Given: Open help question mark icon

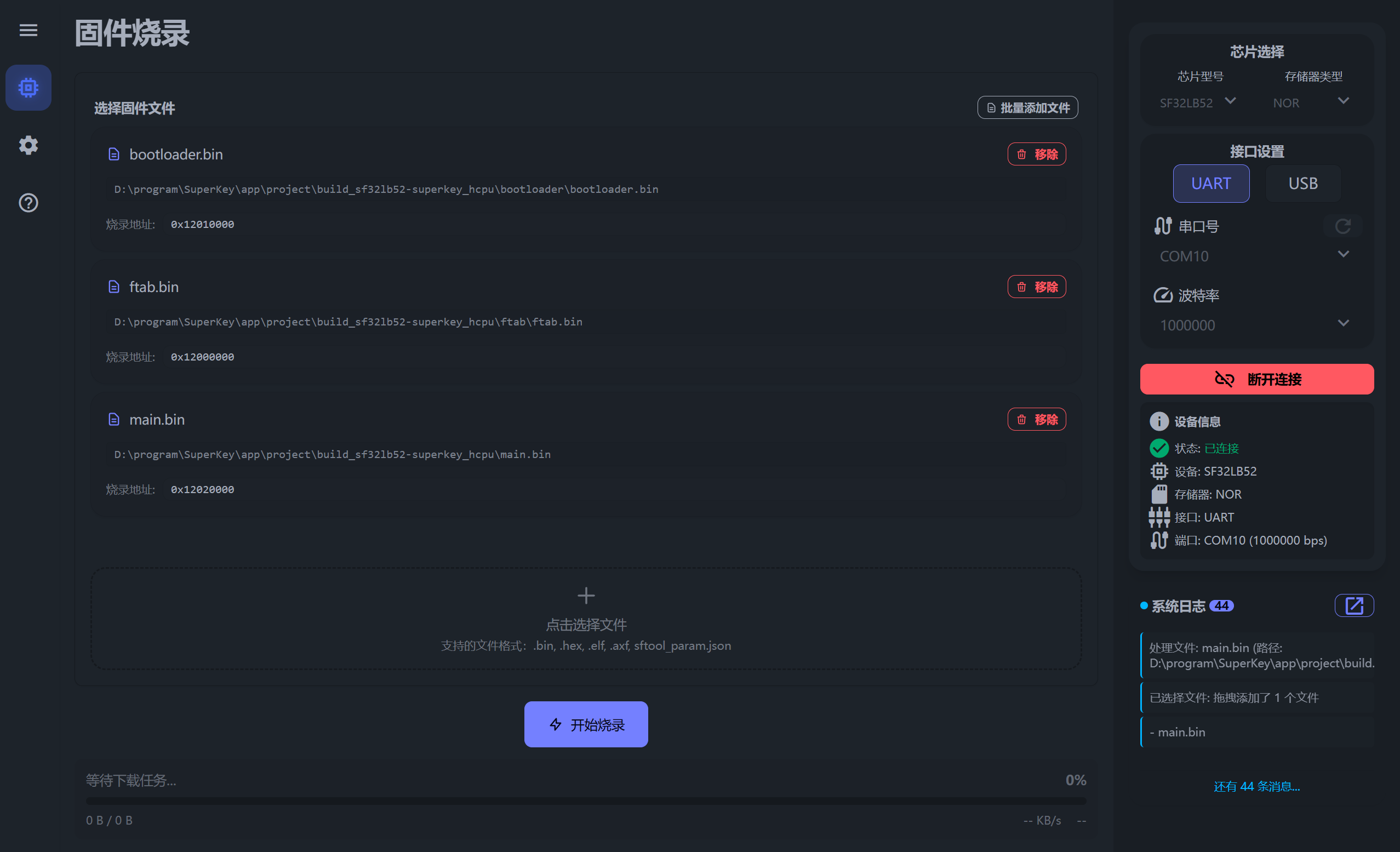Looking at the screenshot, I should (28, 203).
